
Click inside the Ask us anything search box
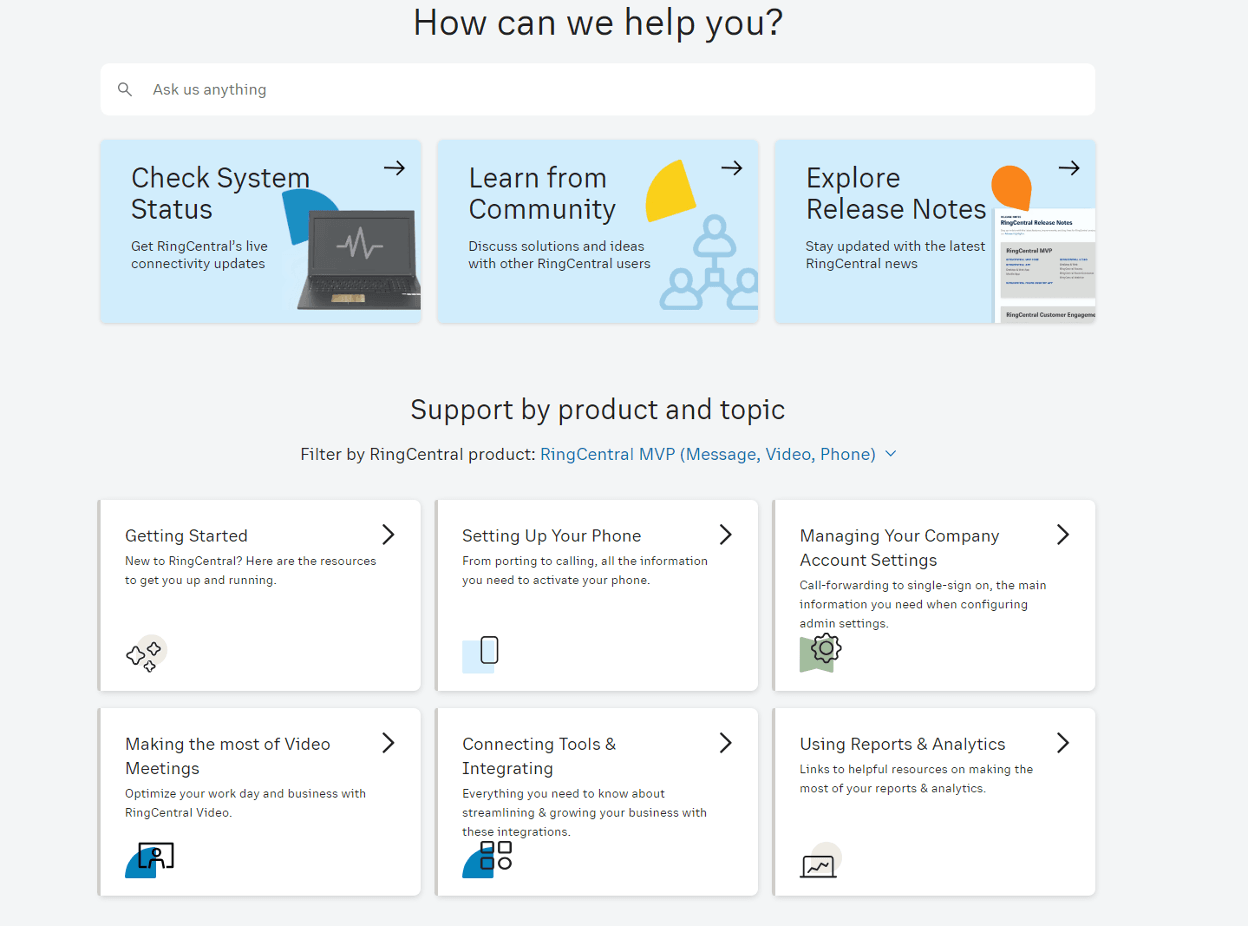click(400, 89)
